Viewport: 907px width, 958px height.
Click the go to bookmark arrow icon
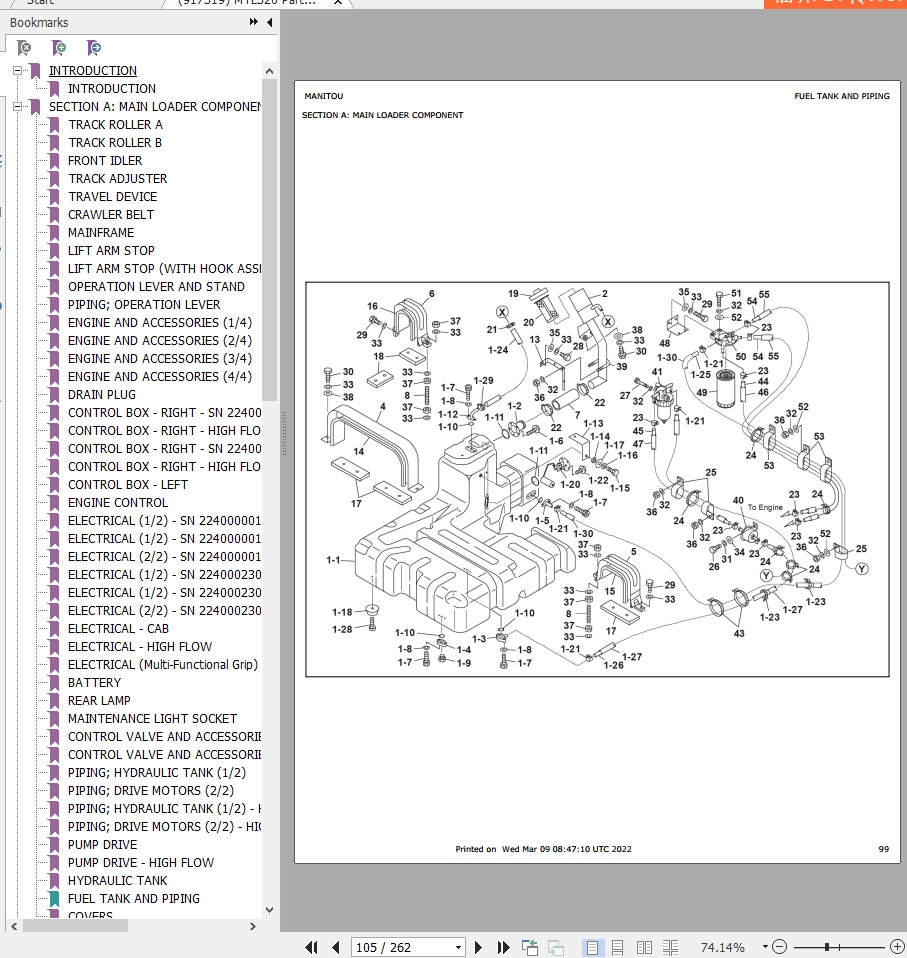(x=94, y=47)
